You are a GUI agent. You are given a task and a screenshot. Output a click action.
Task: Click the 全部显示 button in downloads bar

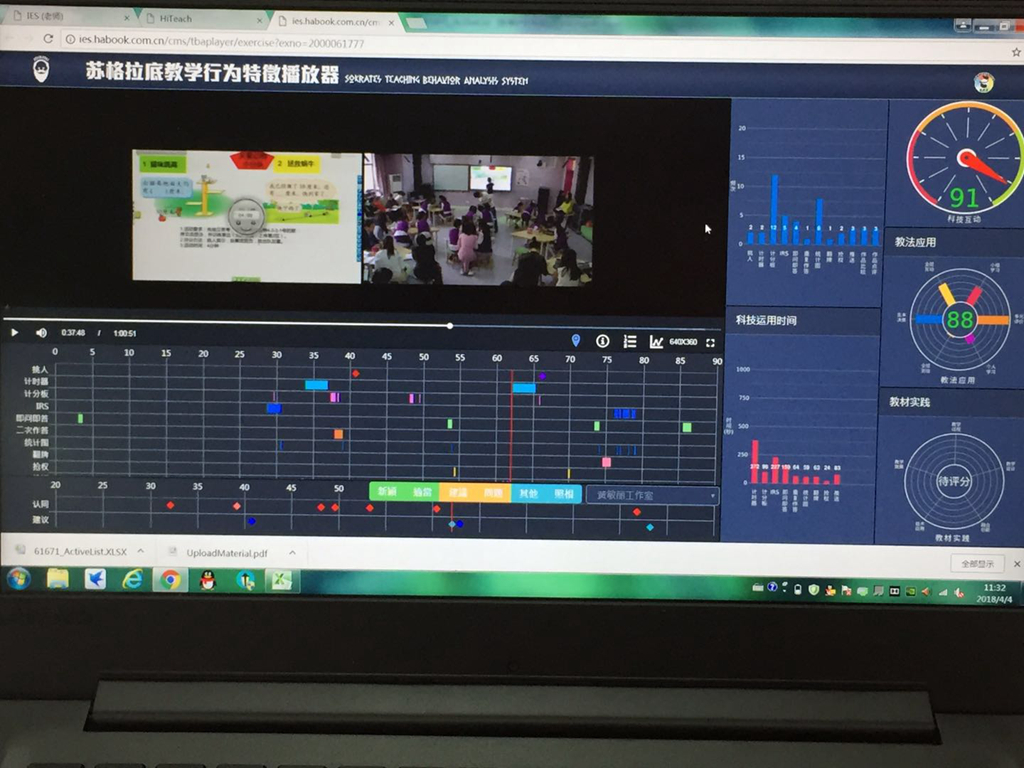tap(977, 563)
